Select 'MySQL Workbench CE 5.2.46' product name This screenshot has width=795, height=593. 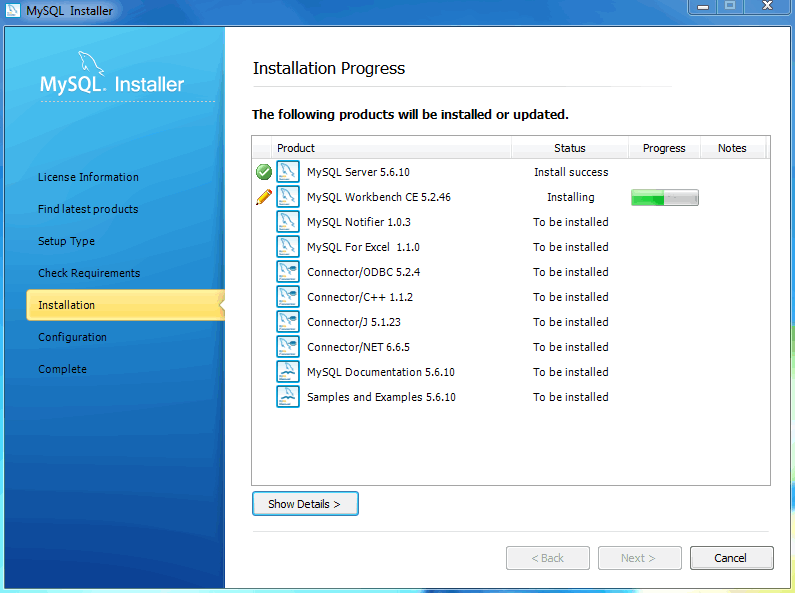[x=379, y=197]
